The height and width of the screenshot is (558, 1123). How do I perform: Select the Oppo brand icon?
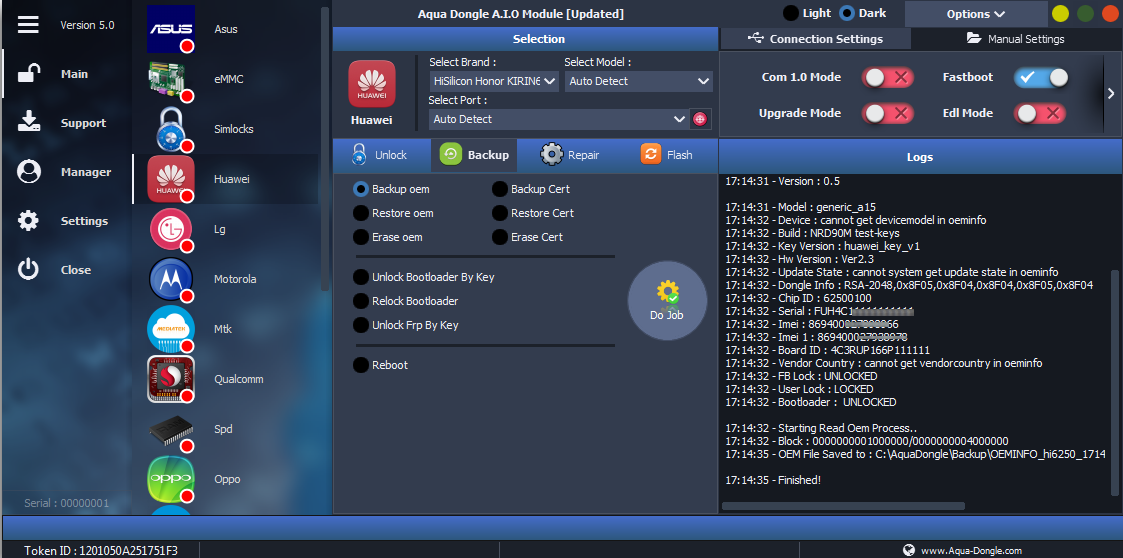tap(171, 479)
